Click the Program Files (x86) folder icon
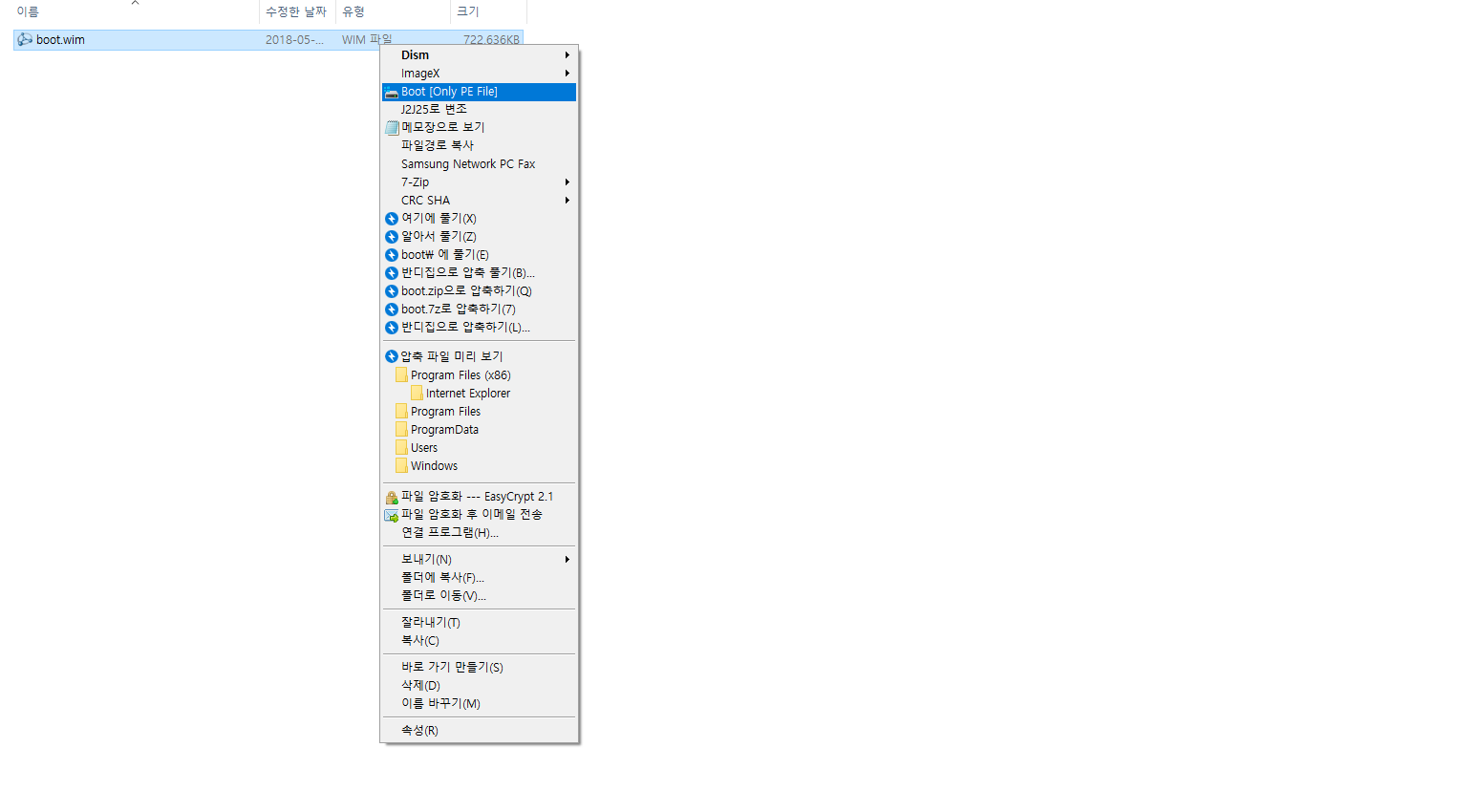Image resolution: width=1478 pixels, height=812 pixels. 401,374
